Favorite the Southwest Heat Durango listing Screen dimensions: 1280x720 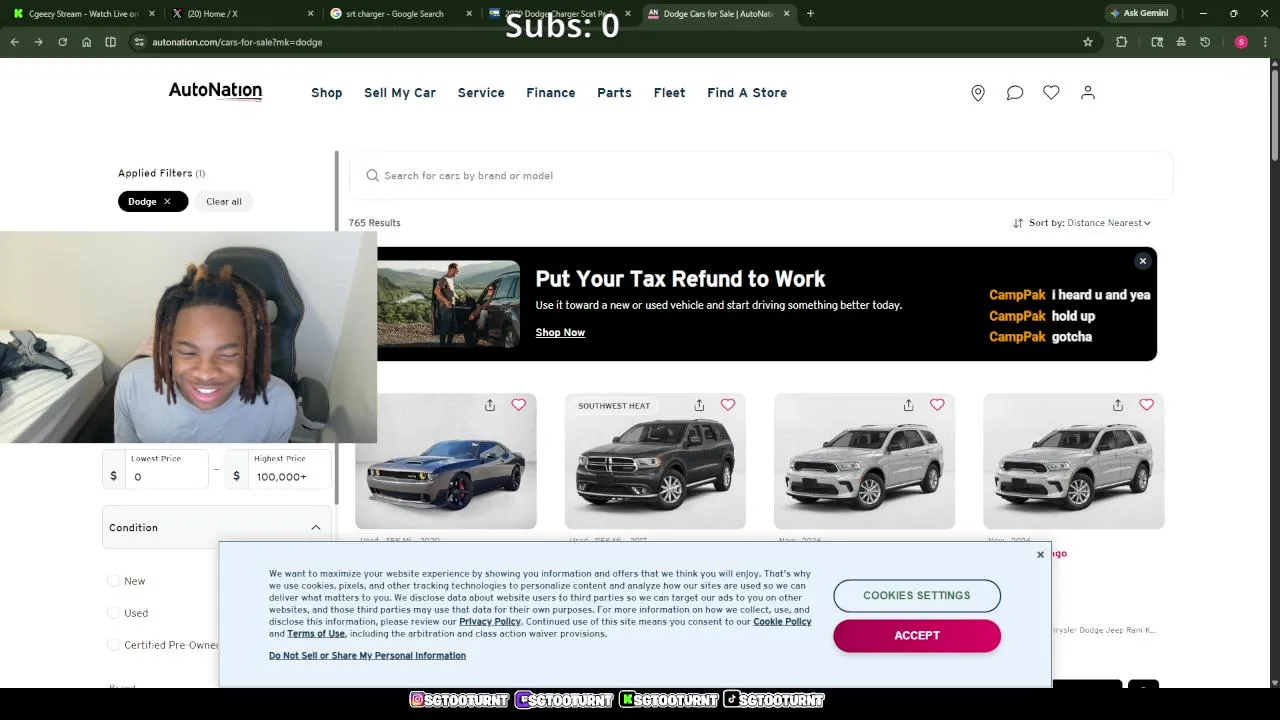(x=728, y=405)
